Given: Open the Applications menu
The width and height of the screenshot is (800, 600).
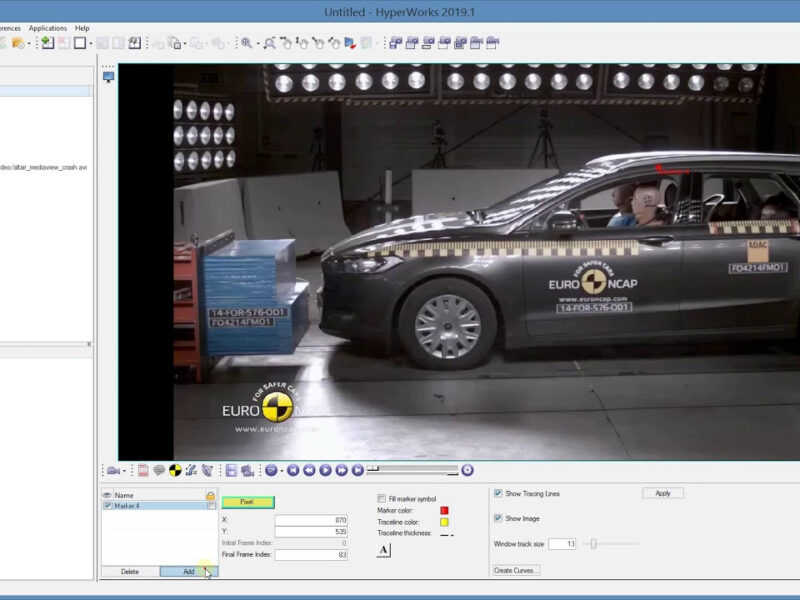Looking at the screenshot, I should (x=47, y=28).
